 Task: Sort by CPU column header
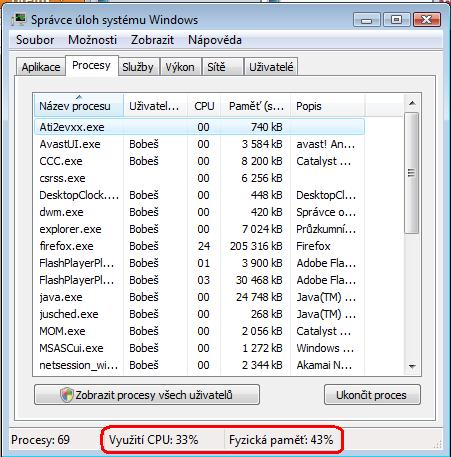[x=204, y=106]
